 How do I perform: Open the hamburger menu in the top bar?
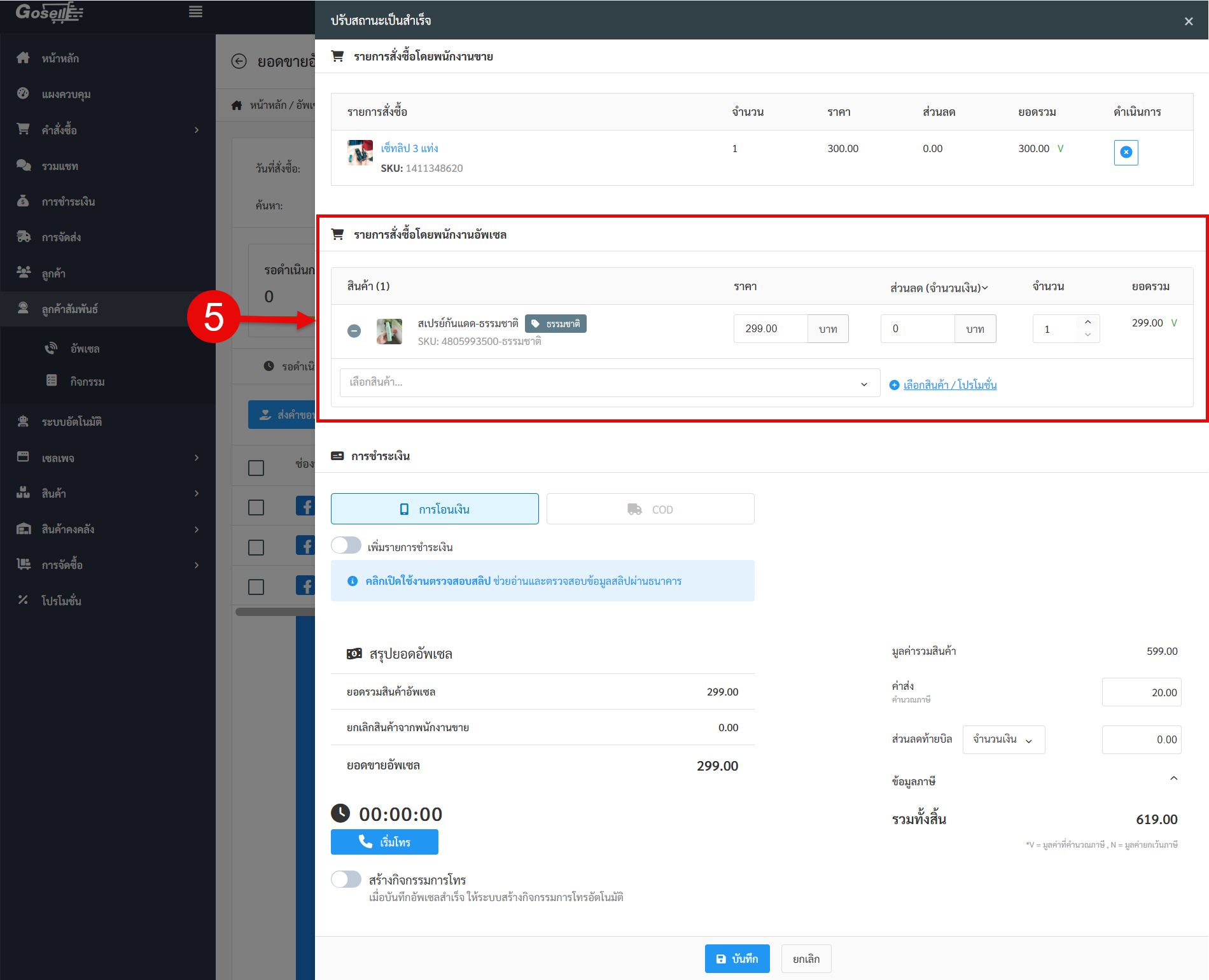click(x=195, y=11)
